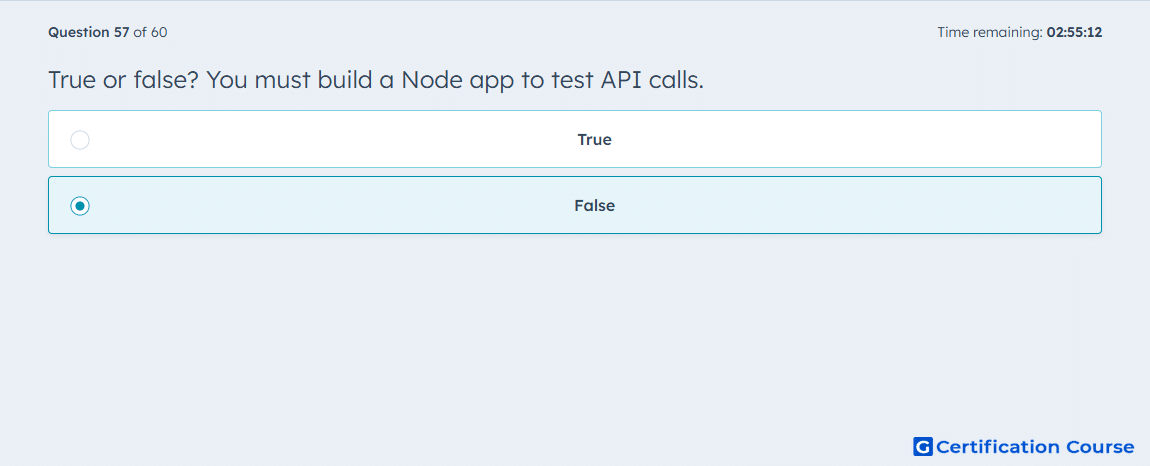
Task: Click the bold Question 57 text
Action: [x=89, y=32]
